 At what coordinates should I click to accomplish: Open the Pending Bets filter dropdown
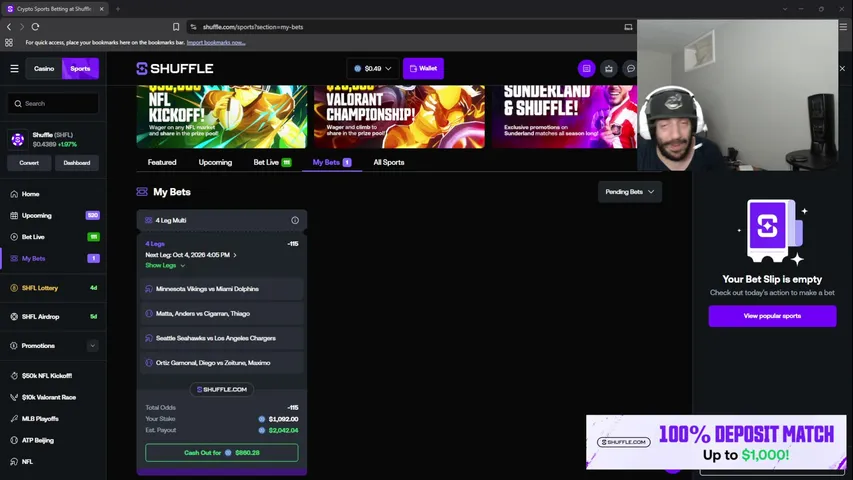629,192
